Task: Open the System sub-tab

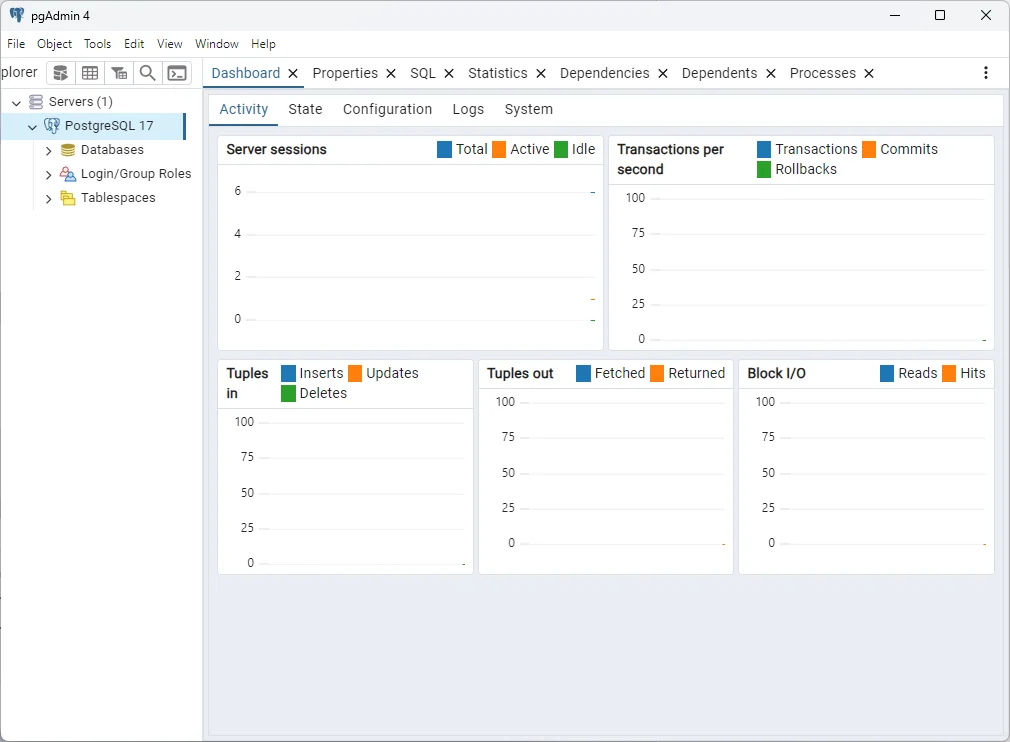Action: 529,109
